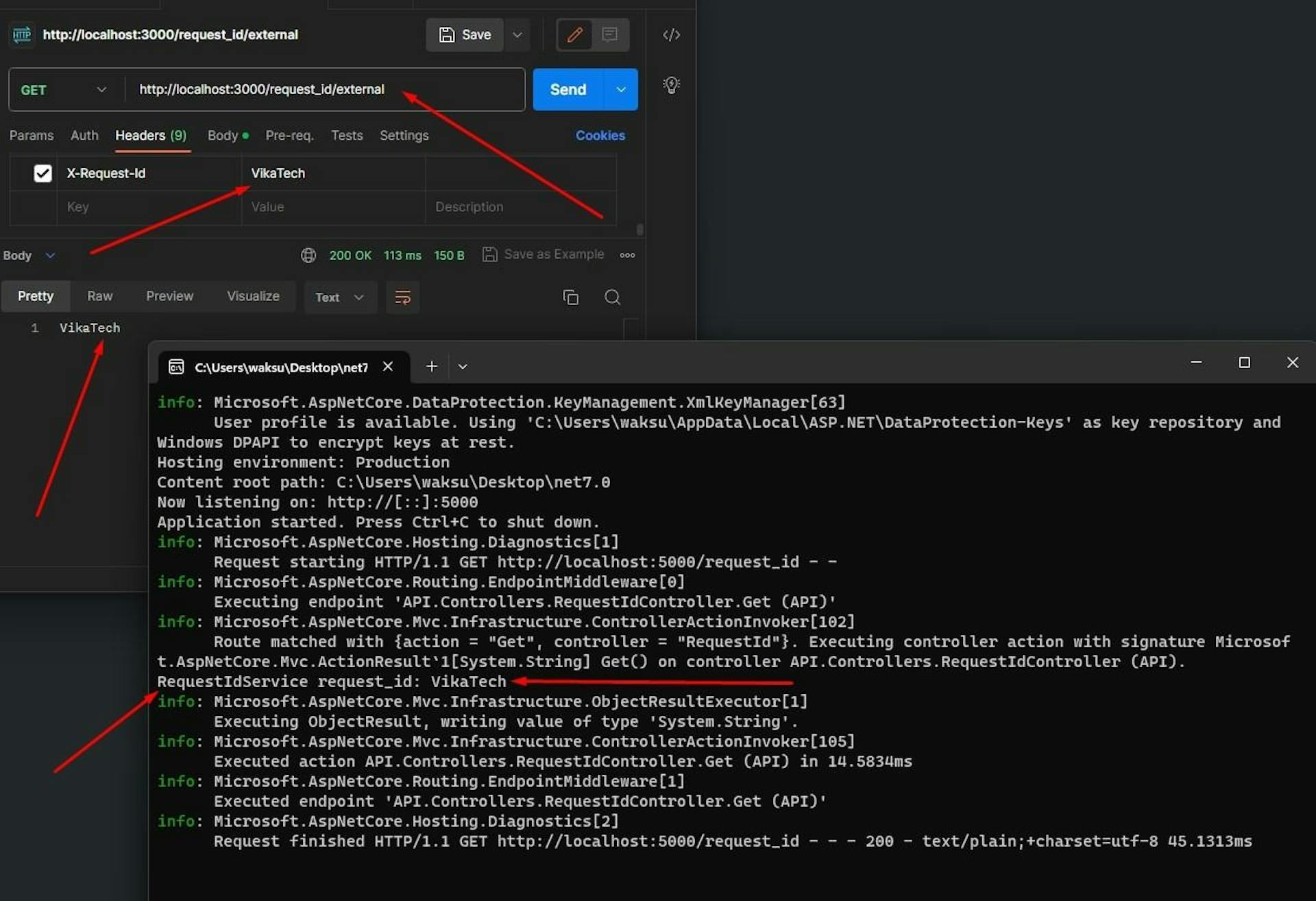Viewport: 1316px width, 901px height.
Task: Switch to the Tests tab
Action: (x=346, y=135)
